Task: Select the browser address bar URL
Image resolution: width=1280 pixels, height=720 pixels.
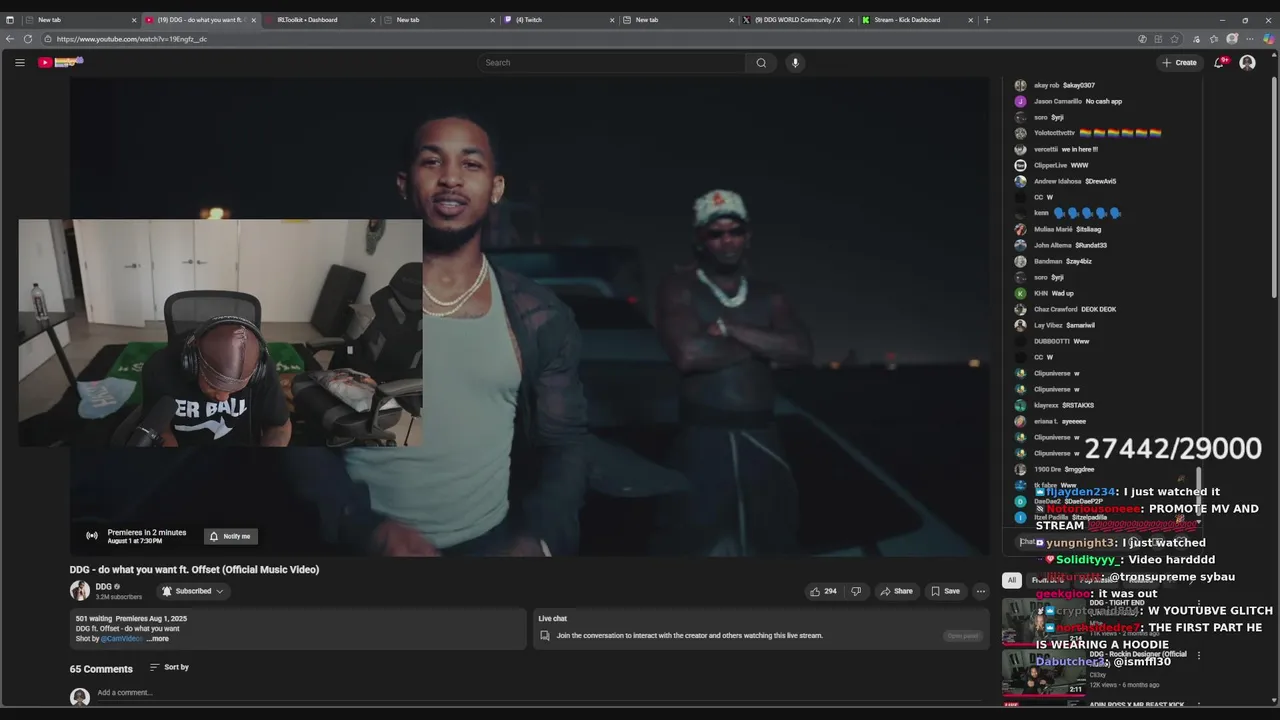Action: pos(132,39)
